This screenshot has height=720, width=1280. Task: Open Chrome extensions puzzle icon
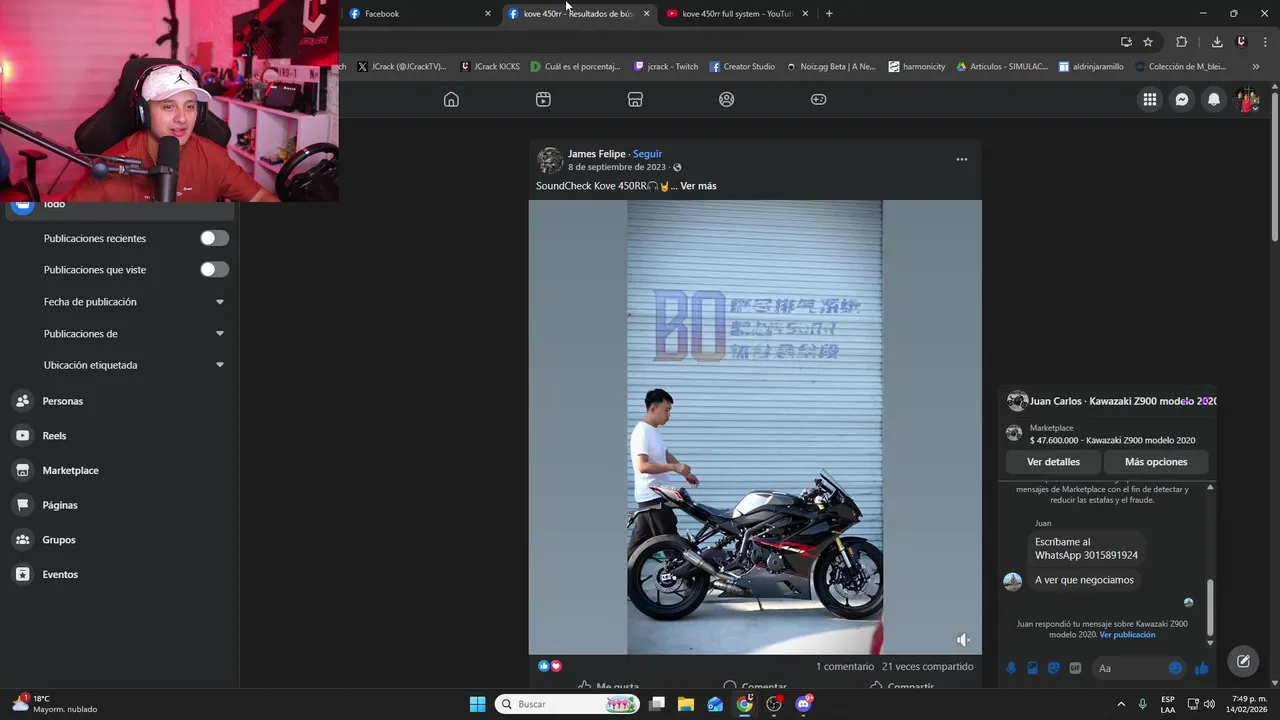point(1181,42)
